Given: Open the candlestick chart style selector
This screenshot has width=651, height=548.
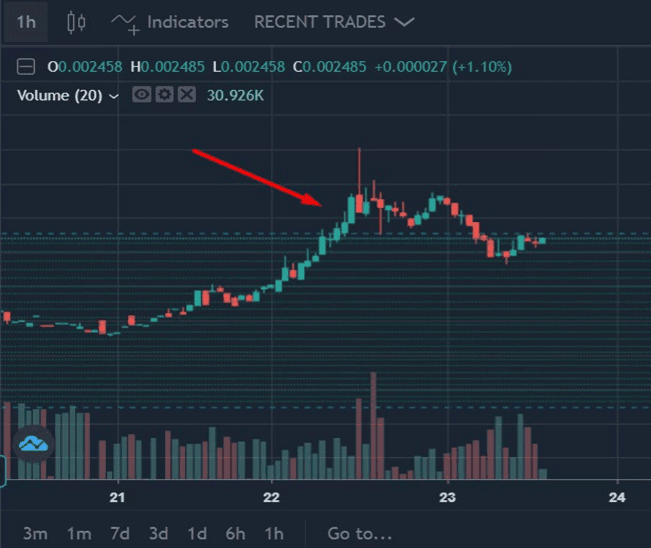Looking at the screenshot, I should pyautogui.click(x=76, y=22).
